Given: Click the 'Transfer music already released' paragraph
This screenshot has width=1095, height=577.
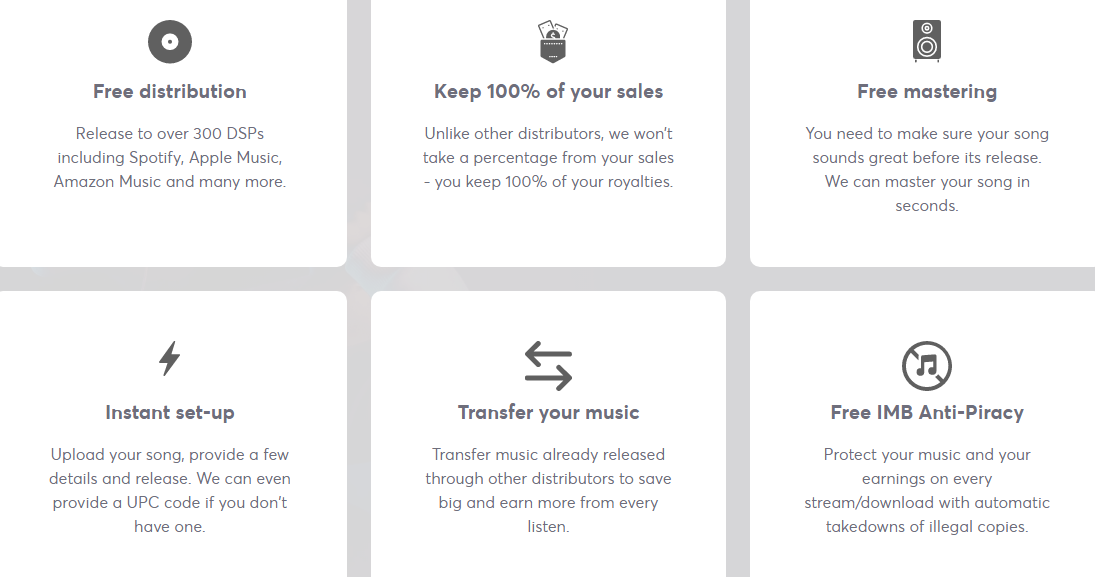Looking at the screenshot, I should click(x=549, y=490).
